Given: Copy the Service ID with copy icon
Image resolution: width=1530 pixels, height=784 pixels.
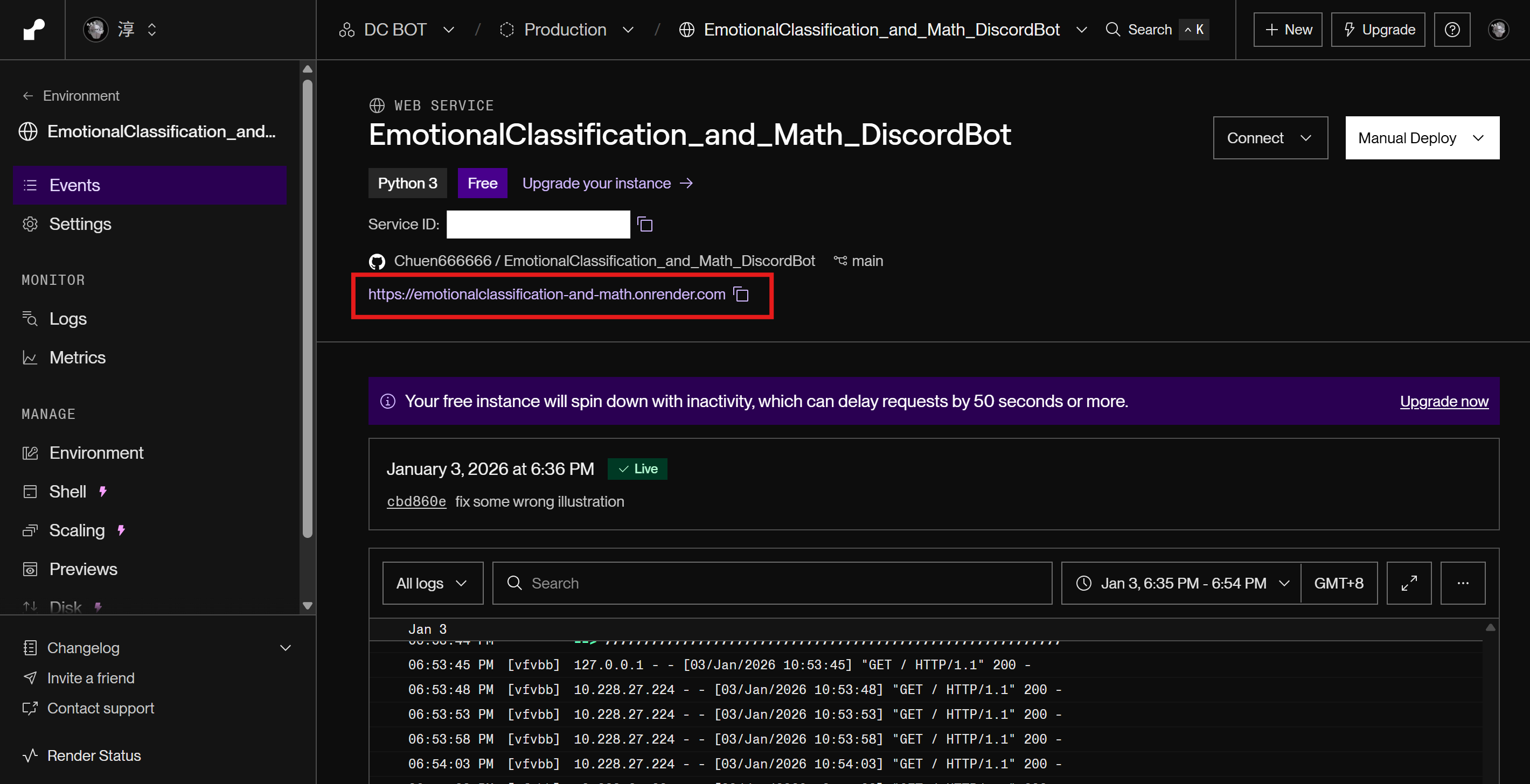Looking at the screenshot, I should 644,225.
